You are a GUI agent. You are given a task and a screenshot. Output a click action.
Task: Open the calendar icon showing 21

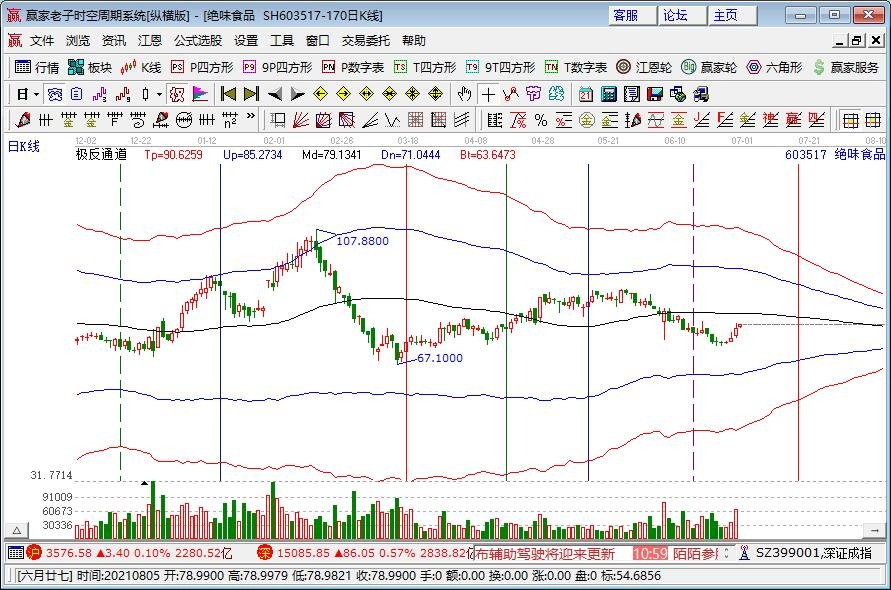tap(585, 94)
